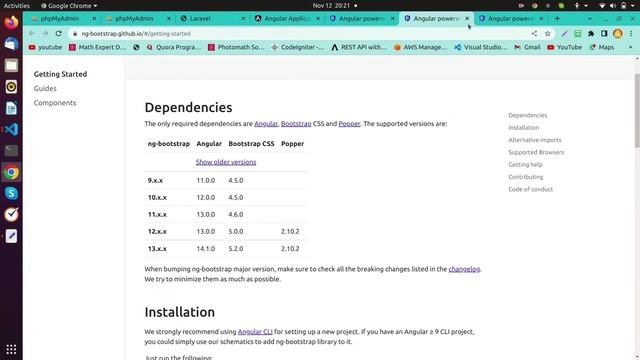
Task: Open the Maps bookmark
Action: 602,47
